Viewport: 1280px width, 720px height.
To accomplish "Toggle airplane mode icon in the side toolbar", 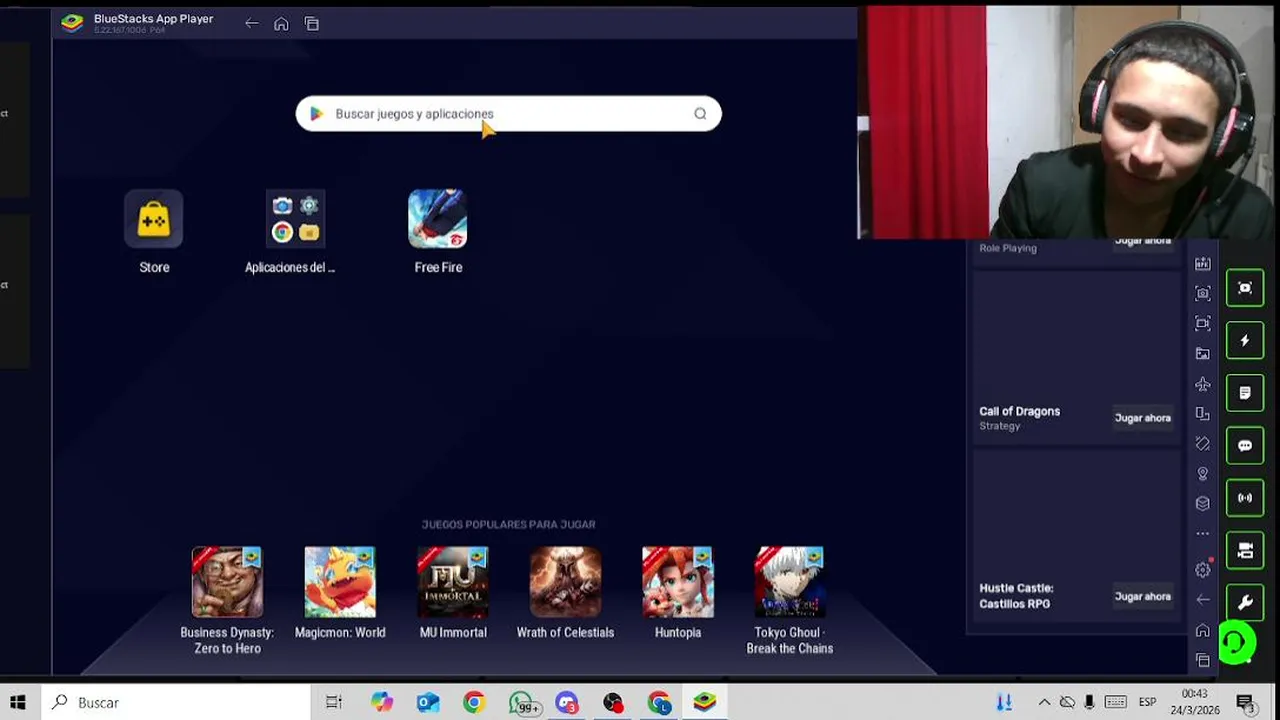I will pos(1203,384).
